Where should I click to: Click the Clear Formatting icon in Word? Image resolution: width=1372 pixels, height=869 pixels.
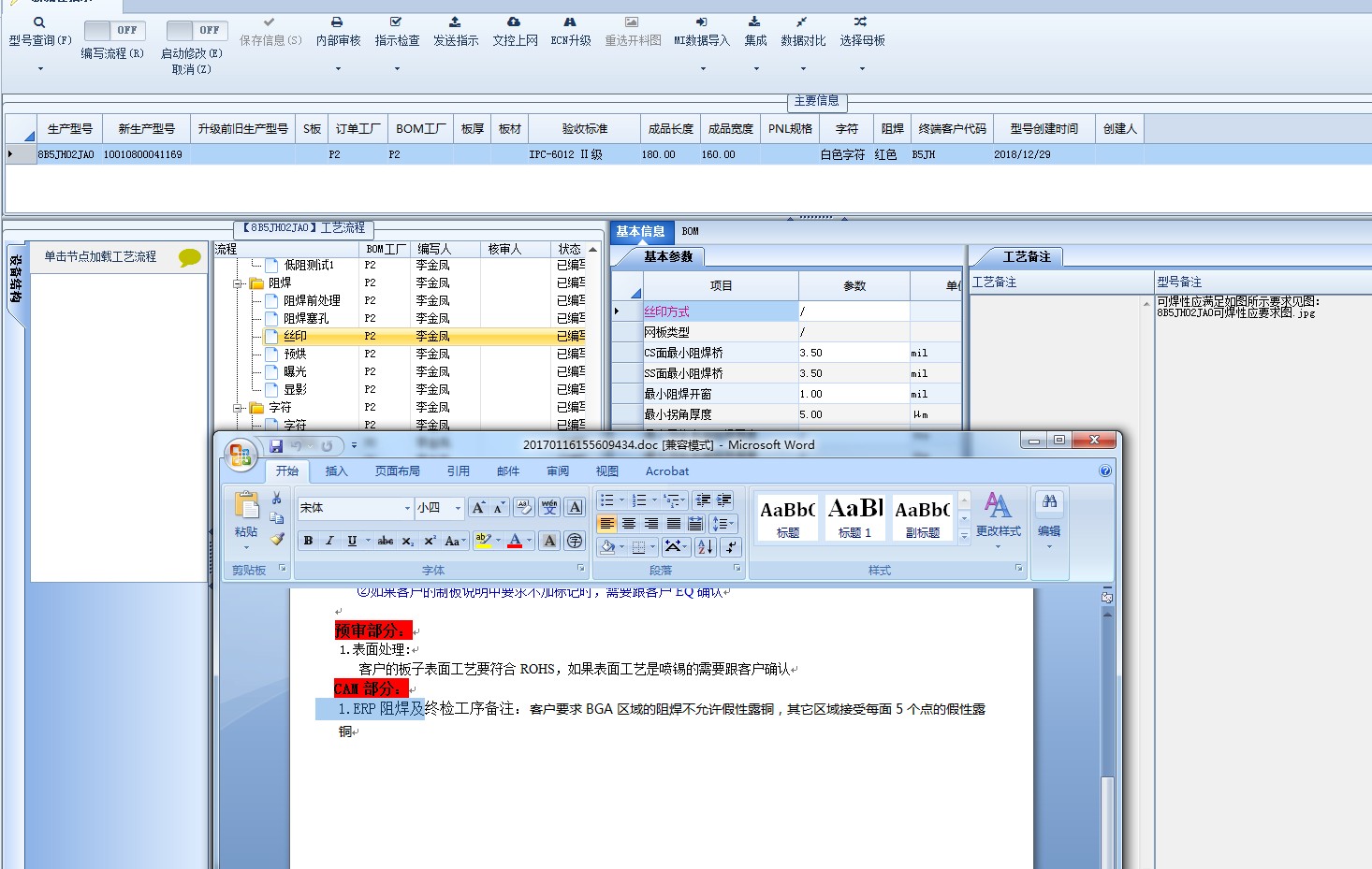(x=524, y=508)
